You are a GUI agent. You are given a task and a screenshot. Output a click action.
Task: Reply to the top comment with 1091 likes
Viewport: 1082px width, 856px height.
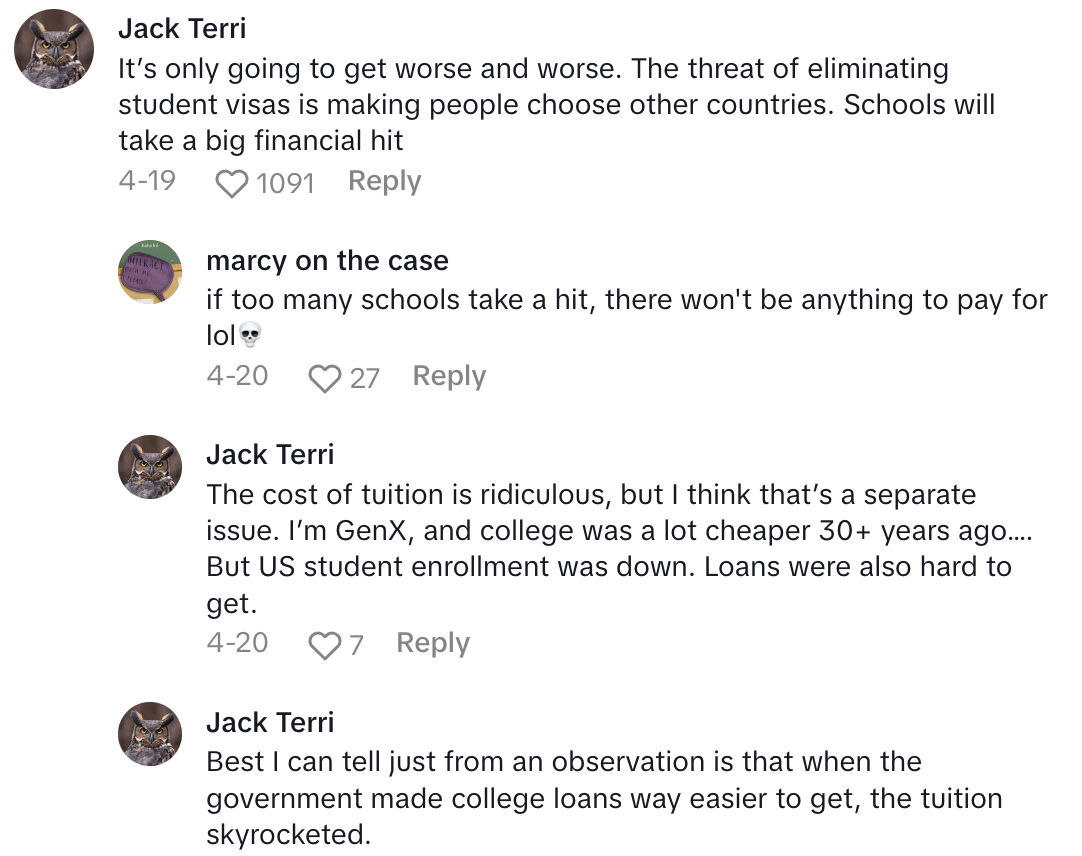tap(384, 181)
